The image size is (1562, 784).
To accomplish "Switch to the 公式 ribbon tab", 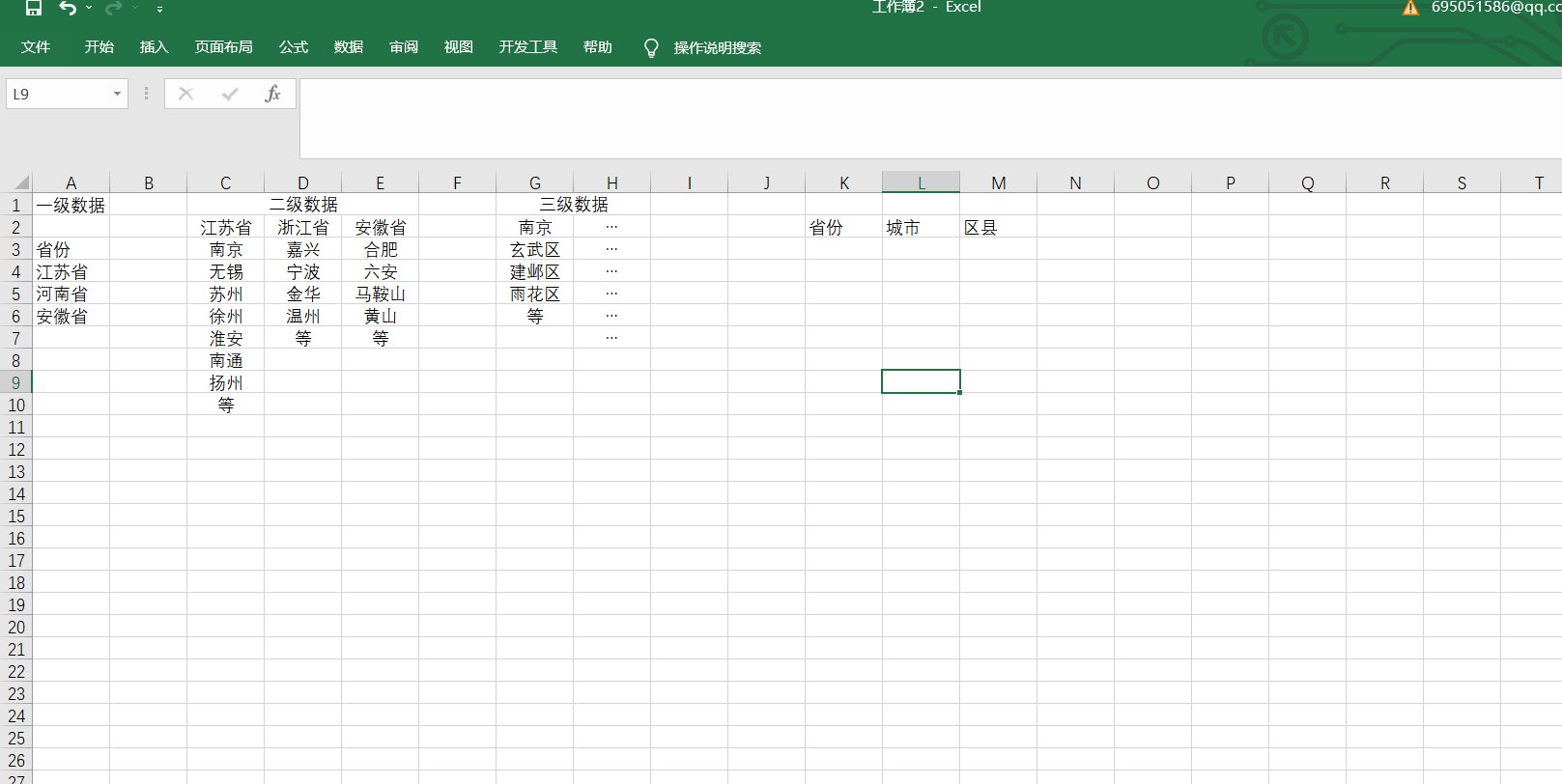I will (294, 47).
